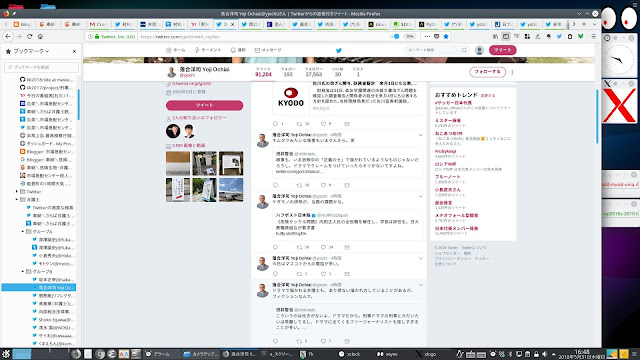
Task: Open the Firefox hamburger menu
Action: pos(593,36)
